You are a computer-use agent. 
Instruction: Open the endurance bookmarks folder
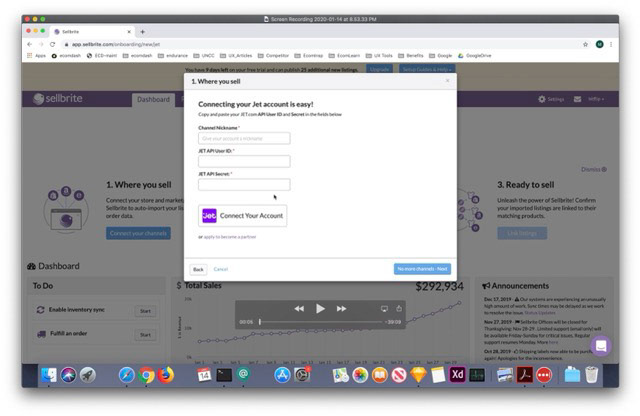click(x=173, y=56)
